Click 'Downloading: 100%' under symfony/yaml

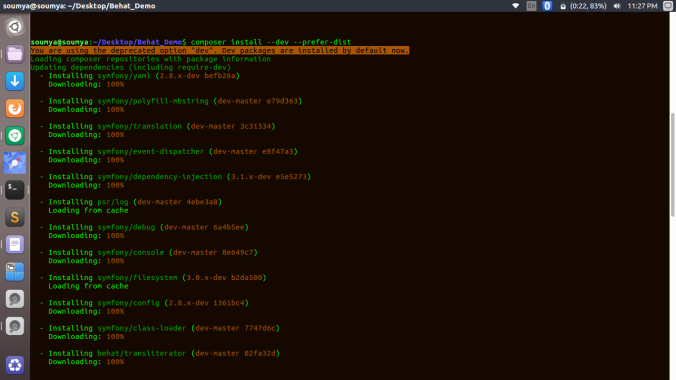(86, 84)
